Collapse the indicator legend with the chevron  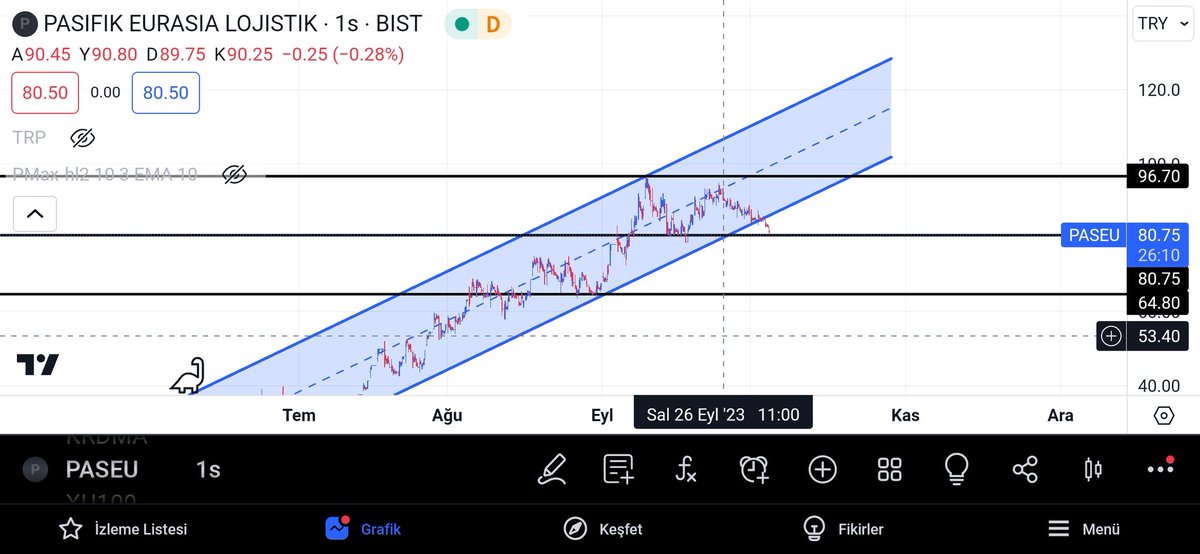[34, 213]
